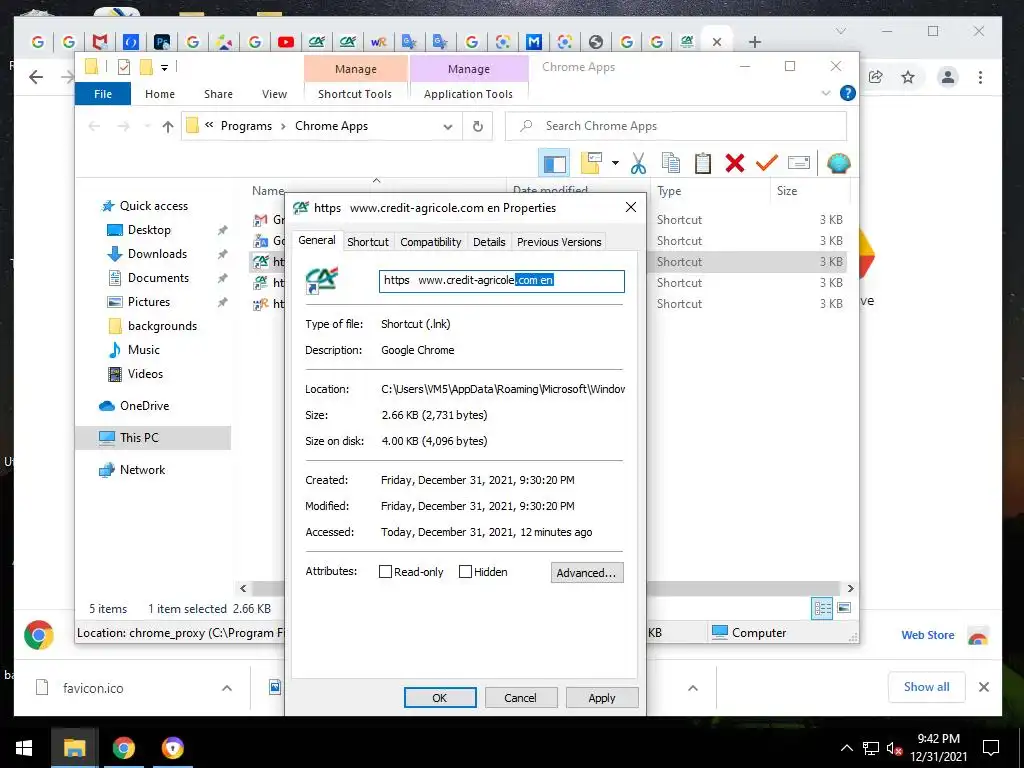1024x768 pixels.
Task: Click the Chrome profile avatar icon
Action: point(948,77)
